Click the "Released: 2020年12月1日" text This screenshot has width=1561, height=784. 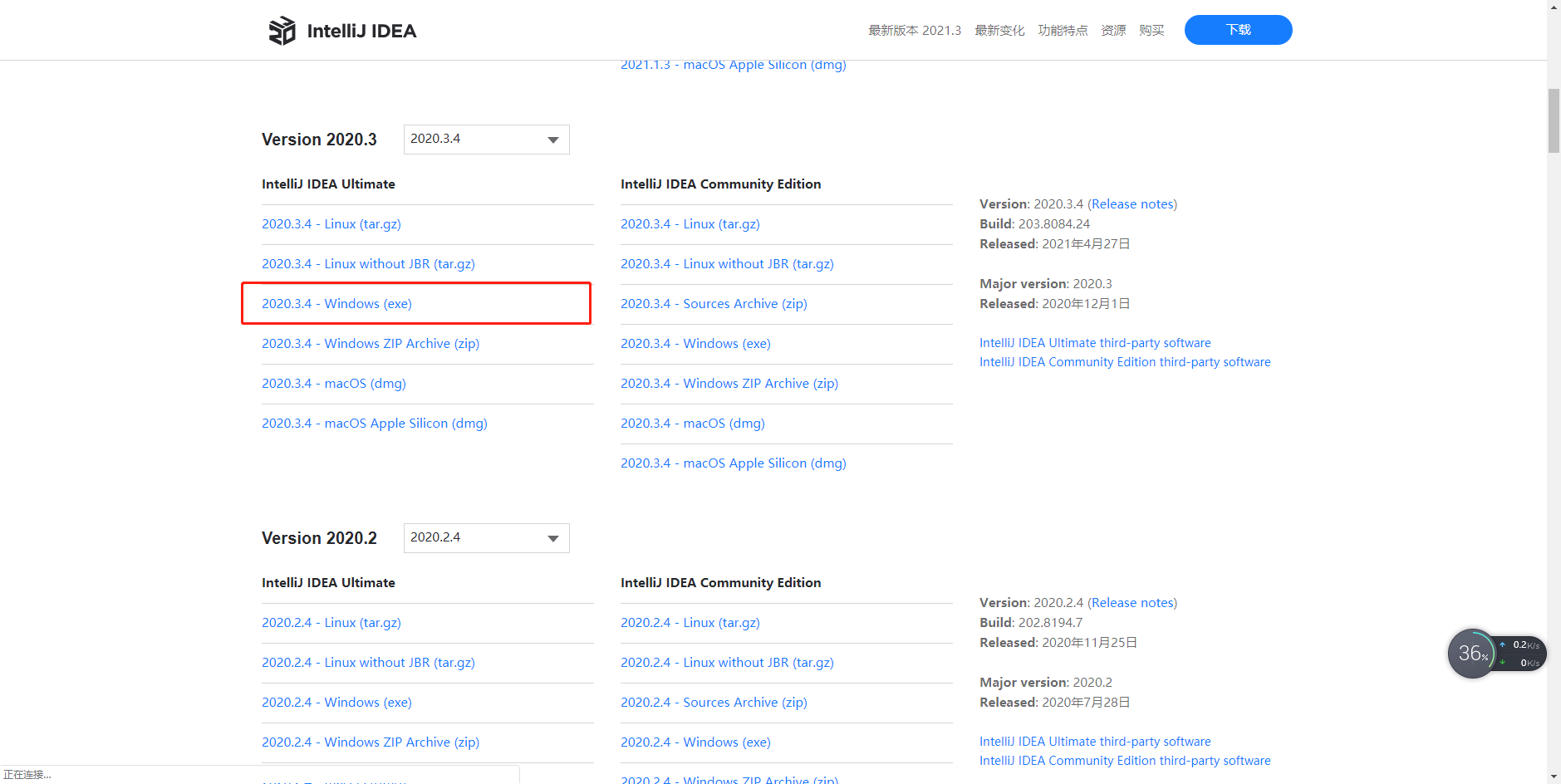(x=1054, y=304)
